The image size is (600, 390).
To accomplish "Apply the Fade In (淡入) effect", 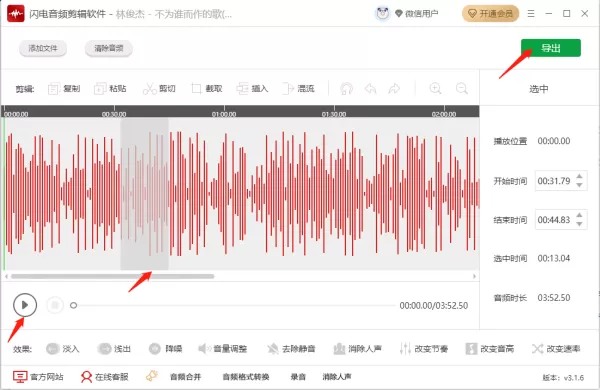I will (62, 349).
